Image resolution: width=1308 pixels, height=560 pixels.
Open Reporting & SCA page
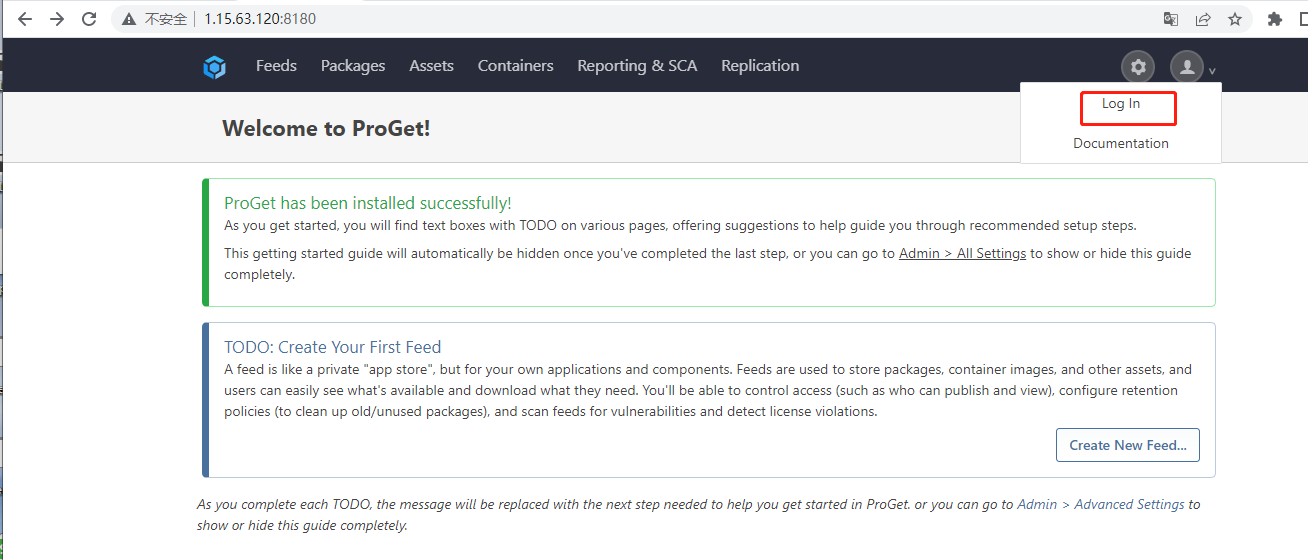tap(637, 66)
